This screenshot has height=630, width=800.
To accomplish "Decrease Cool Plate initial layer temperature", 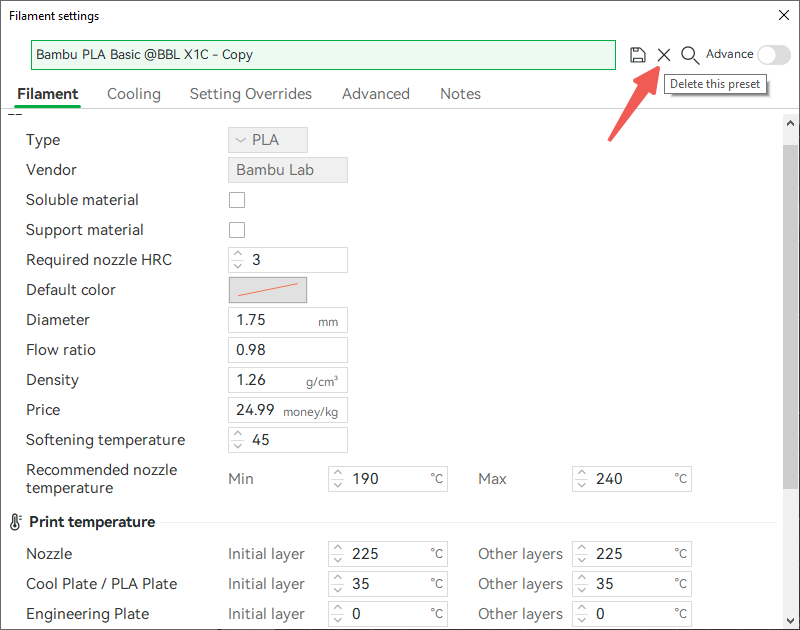I will coord(338,590).
